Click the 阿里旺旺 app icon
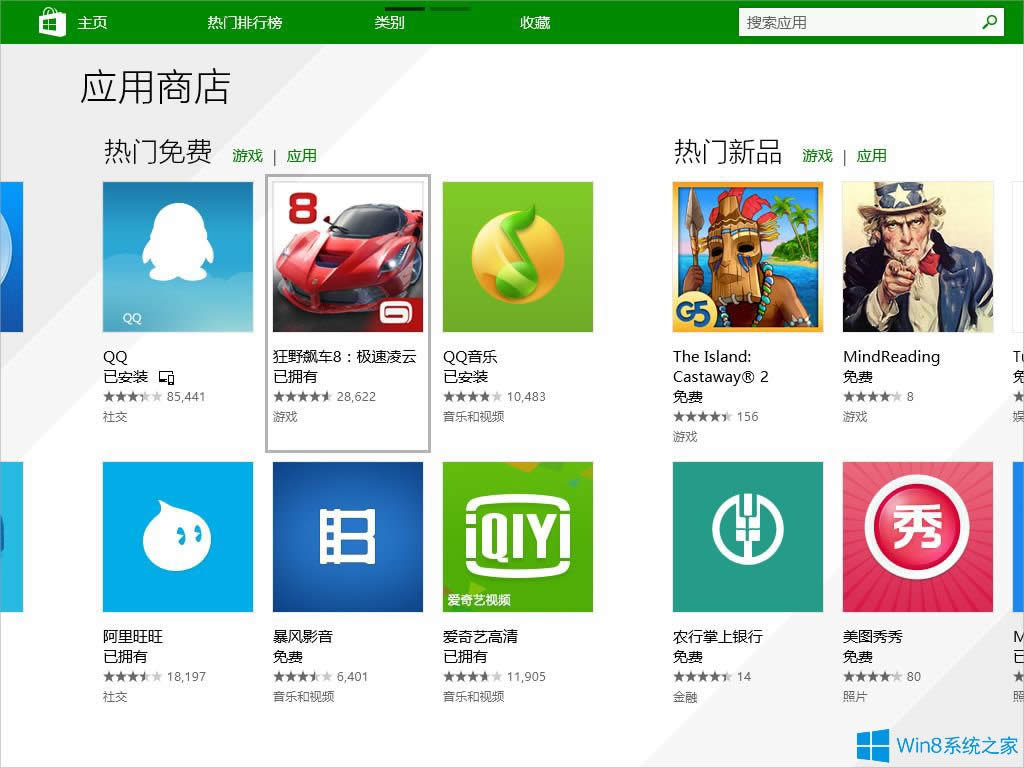This screenshot has height=768, width=1024. click(177, 536)
